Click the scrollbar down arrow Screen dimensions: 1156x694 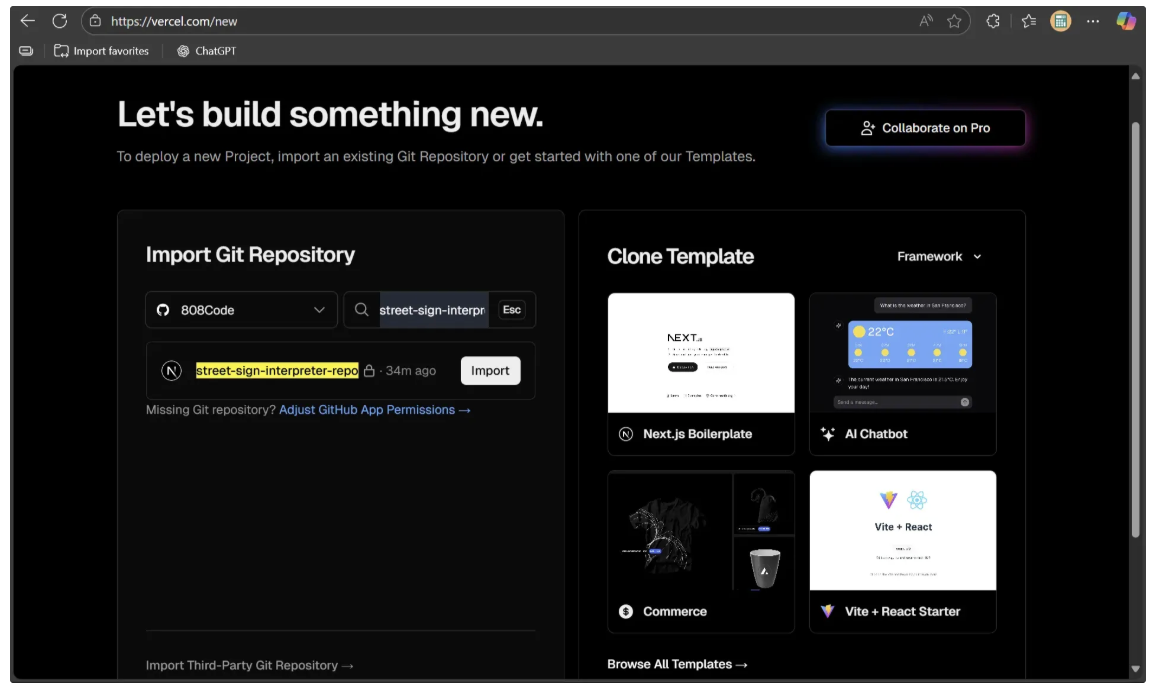tap(1135, 669)
